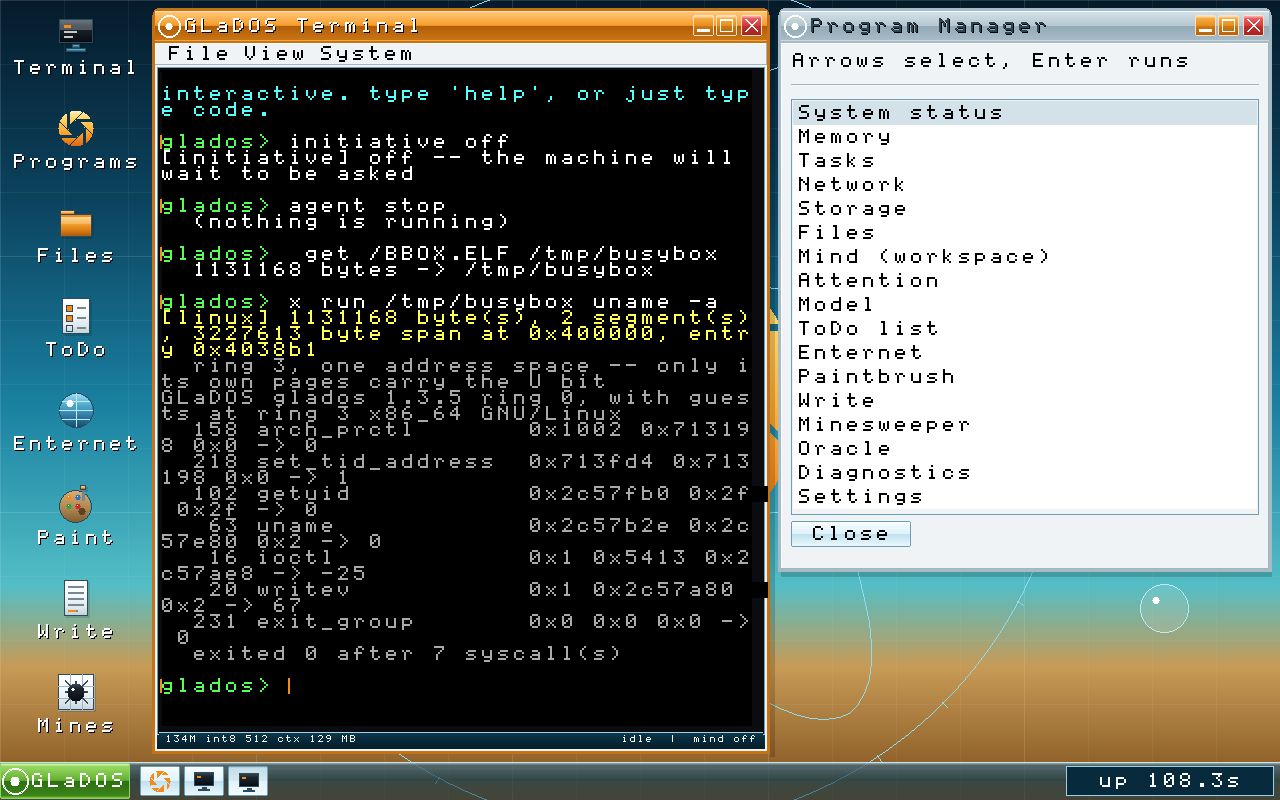
Task: Open the Paint palette desktop icon
Action: (75, 518)
